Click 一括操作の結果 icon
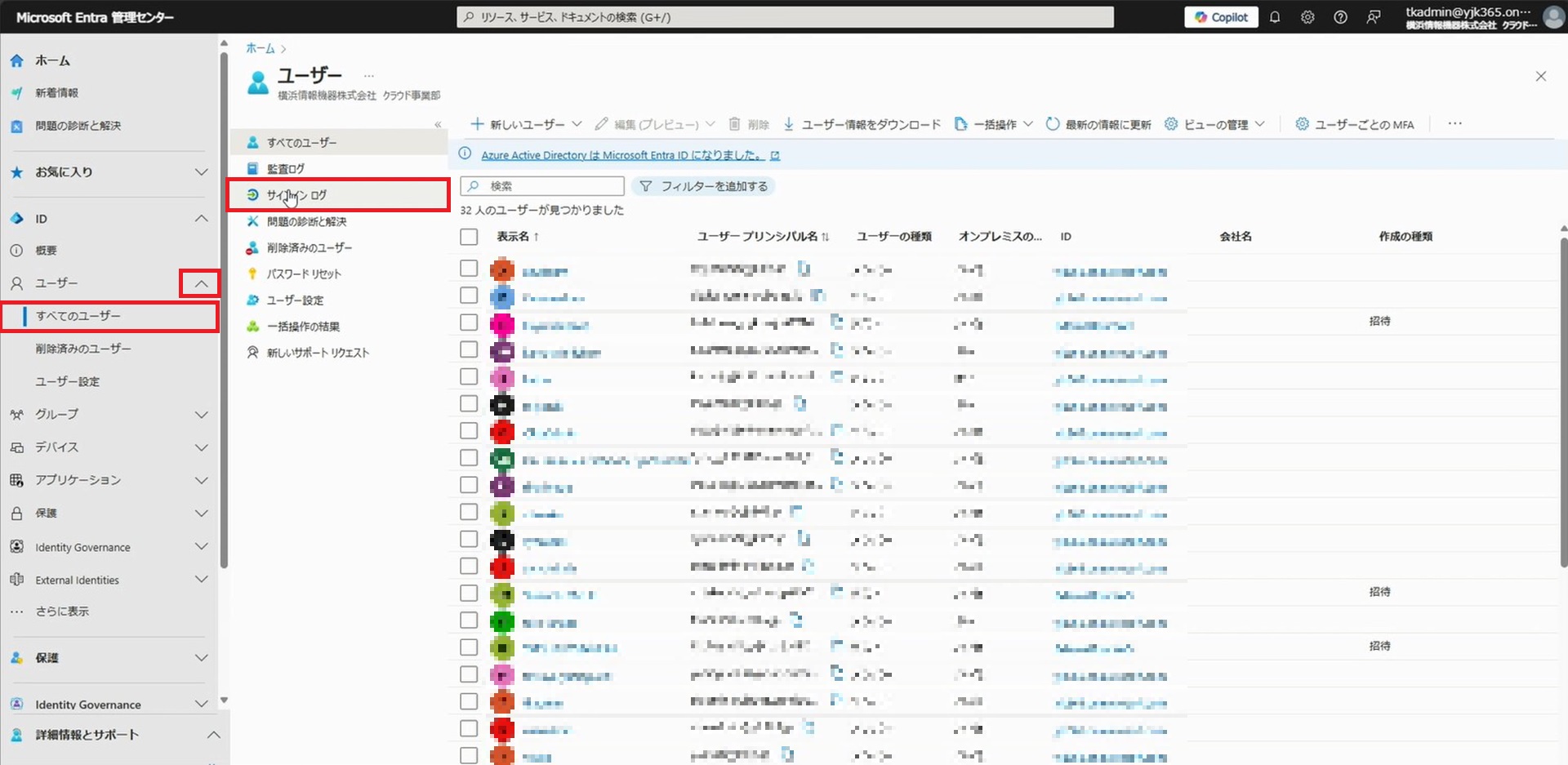Image resolution: width=1568 pixels, height=765 pixels. tap(252, 327)
